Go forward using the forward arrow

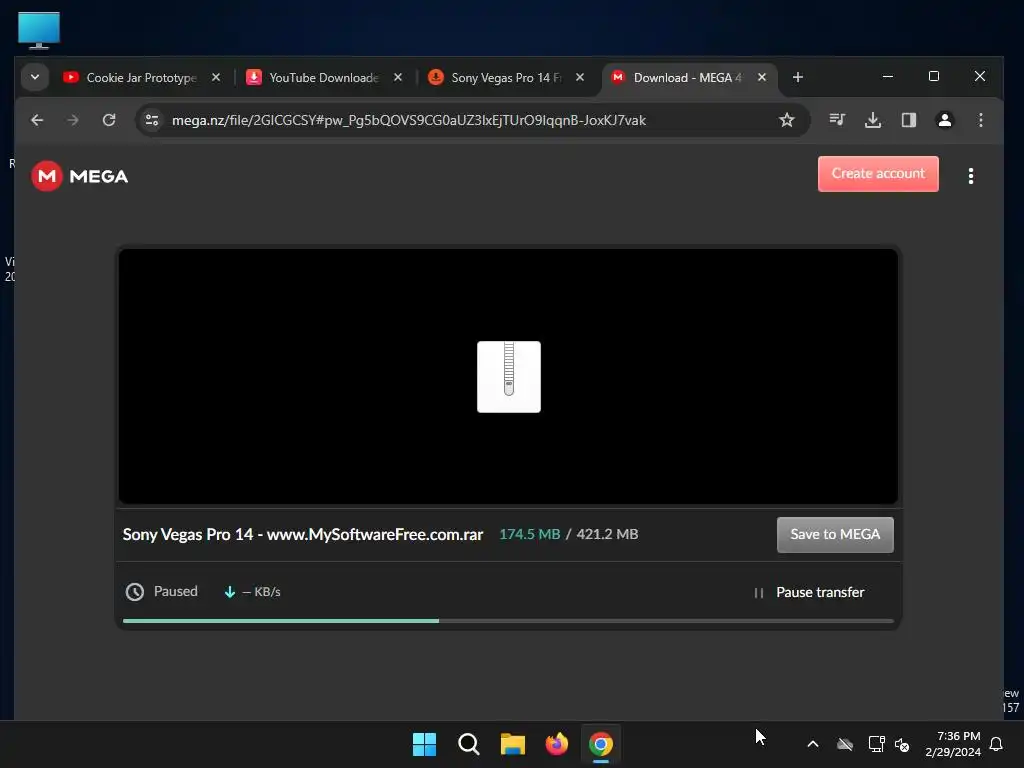coord(73,120)
